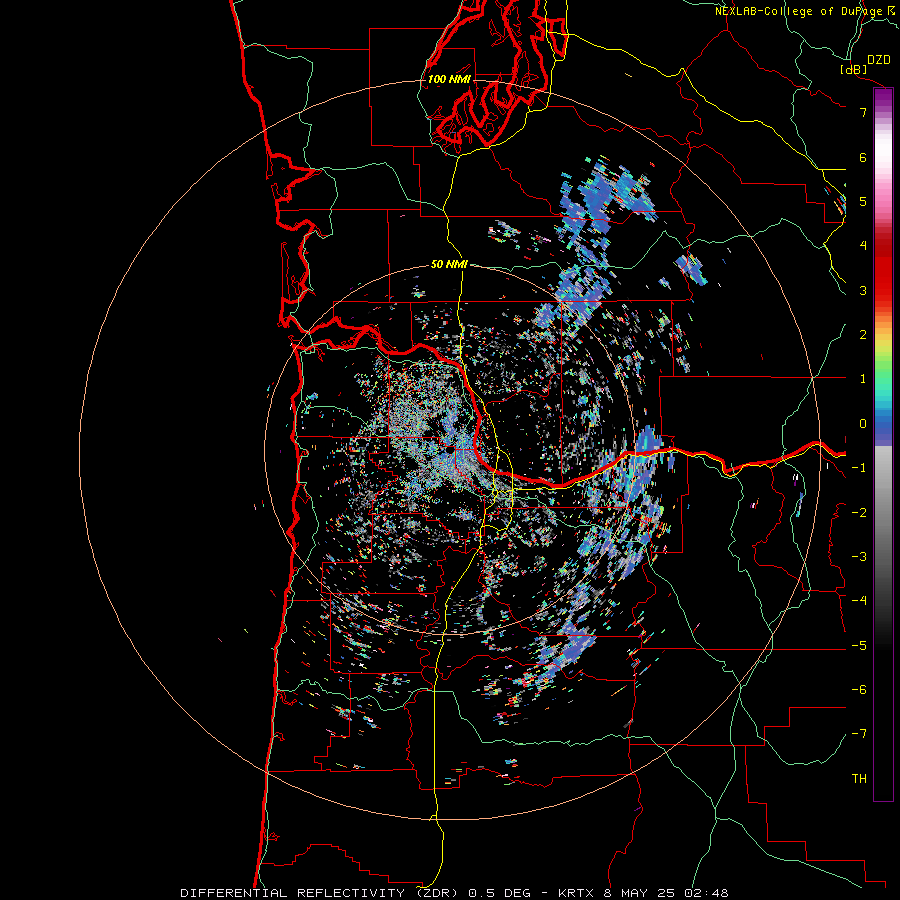Click the -4 value on the color scale

pyautogui.click(x=859, y=601)
